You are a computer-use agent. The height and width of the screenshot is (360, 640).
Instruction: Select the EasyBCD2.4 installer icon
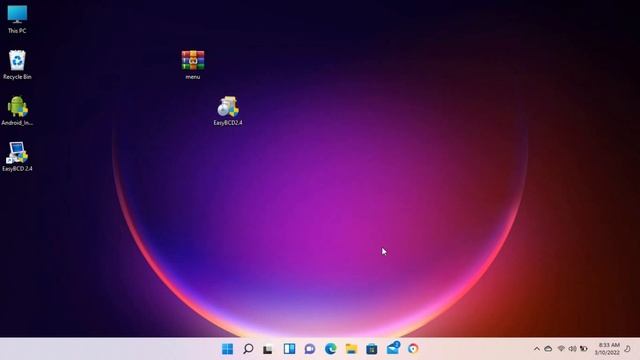228,111
